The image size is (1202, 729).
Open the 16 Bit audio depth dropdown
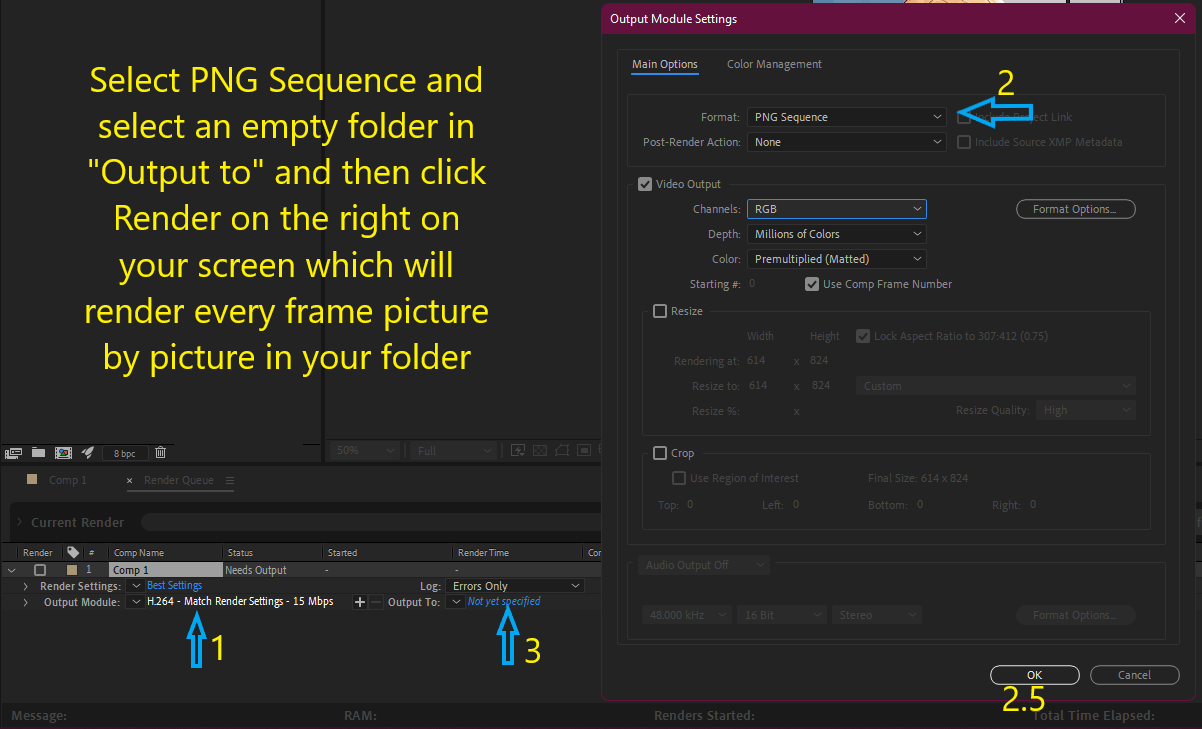click(782, 615)
